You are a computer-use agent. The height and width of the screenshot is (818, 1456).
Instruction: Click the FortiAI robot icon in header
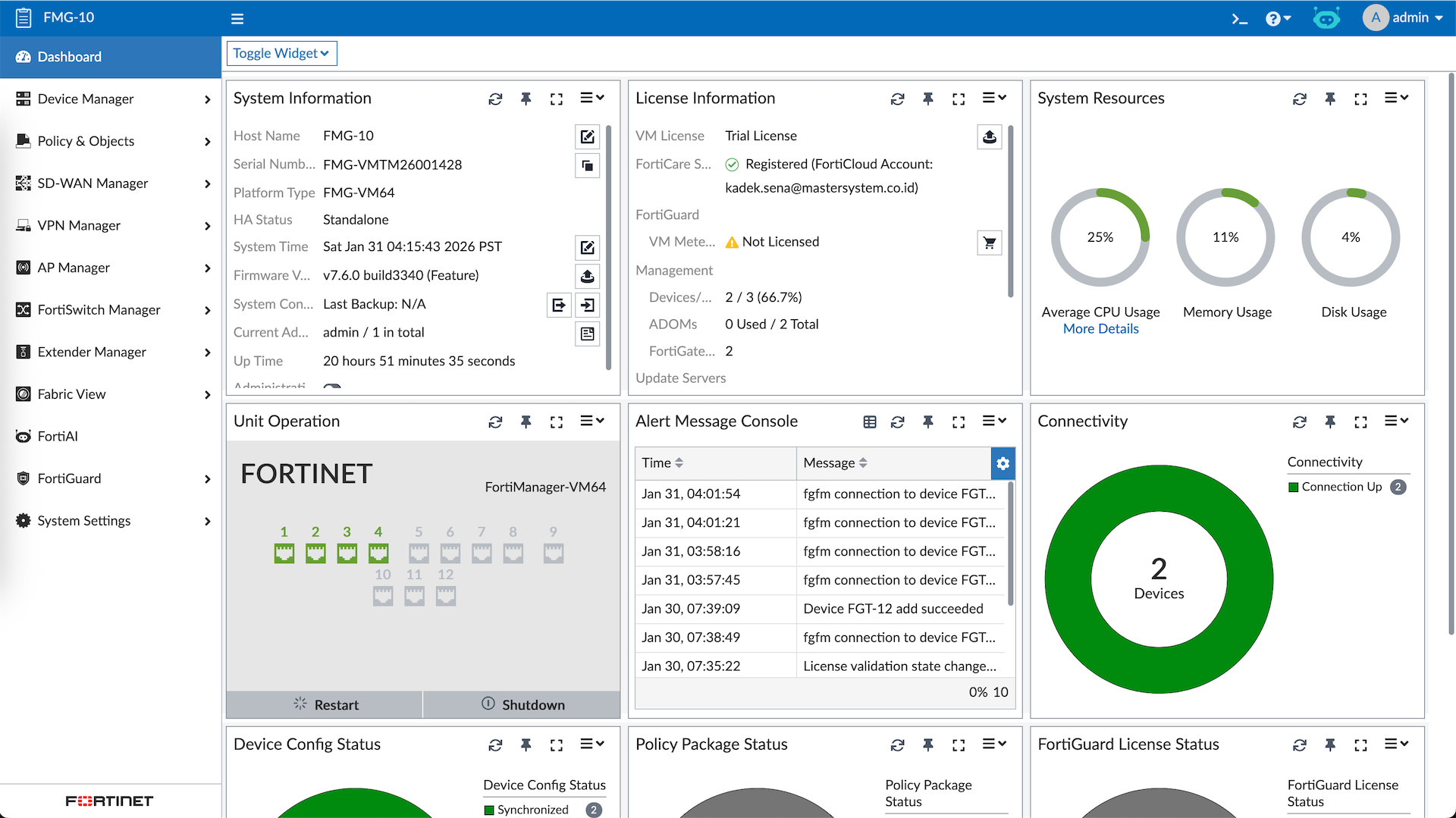1326,18
